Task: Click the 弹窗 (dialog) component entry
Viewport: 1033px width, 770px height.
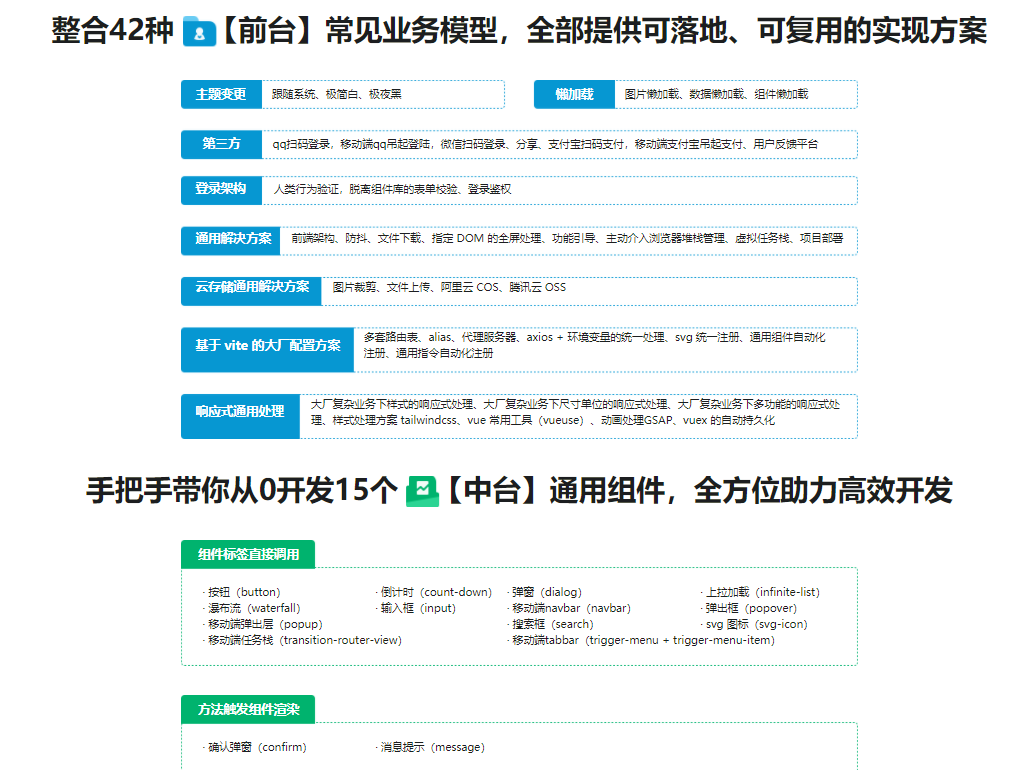Action: (545, 592)
